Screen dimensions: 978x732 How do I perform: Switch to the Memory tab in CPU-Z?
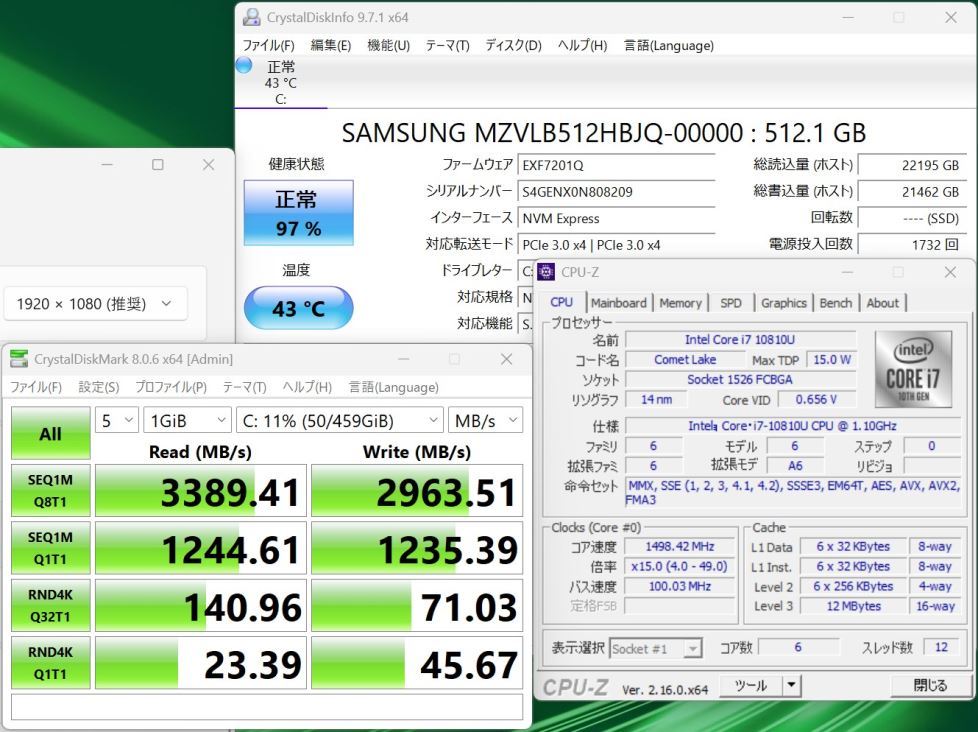click(680, 303)
